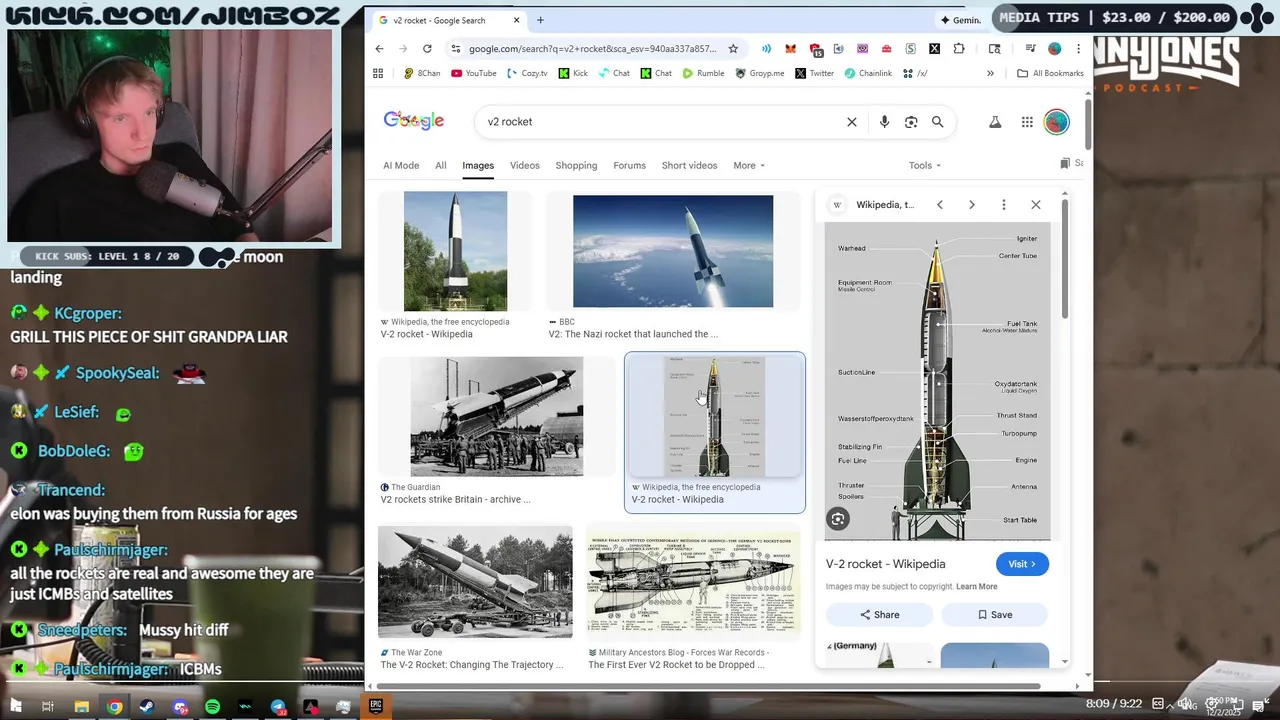Open Telegram from the taskbar
Image resolution: width=1280 pixels, height=720 pixels.
tap(278, 706)
